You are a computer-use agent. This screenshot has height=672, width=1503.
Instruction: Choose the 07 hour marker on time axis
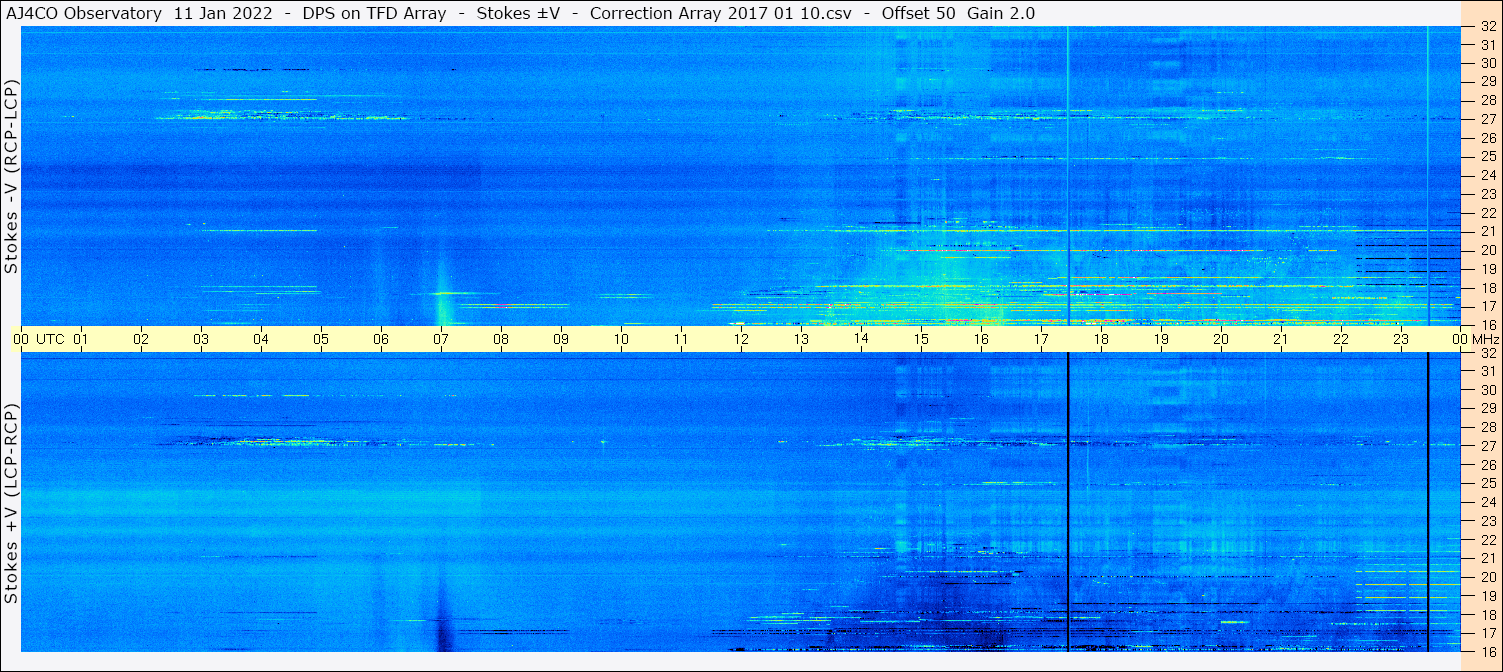tap(441, 339)
